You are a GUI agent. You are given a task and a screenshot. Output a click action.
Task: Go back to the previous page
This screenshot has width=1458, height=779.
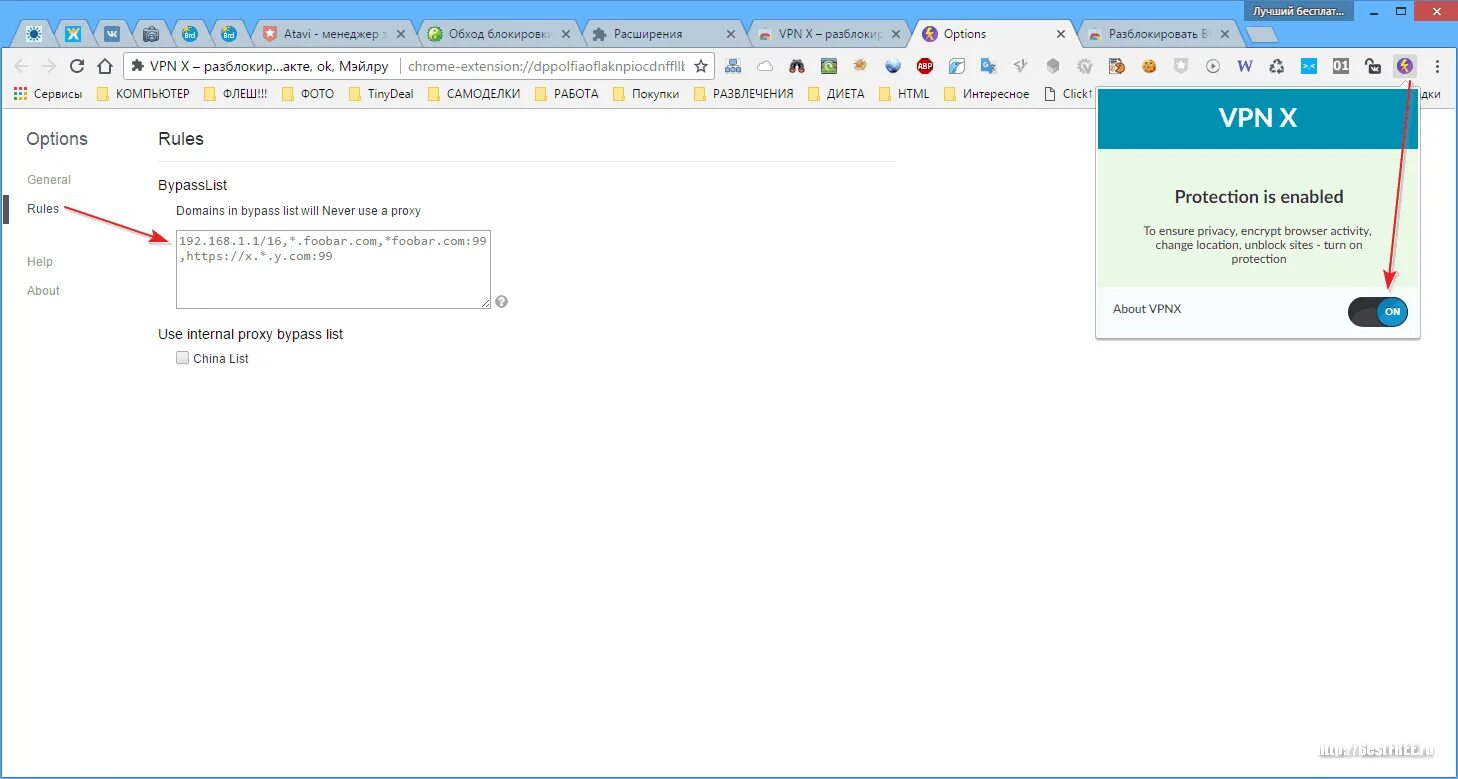pyautogui.click(x=21, y=67)
